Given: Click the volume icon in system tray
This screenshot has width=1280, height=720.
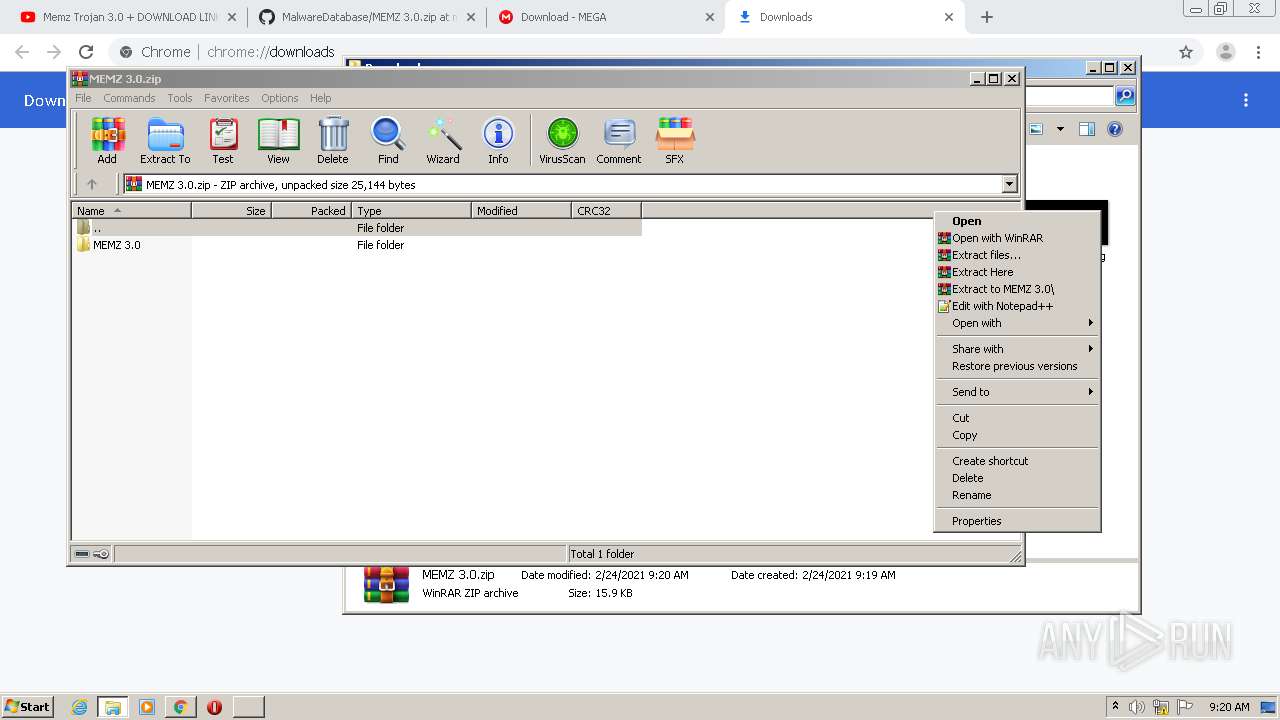Looking at the screenshot, I should point(1137,707).
